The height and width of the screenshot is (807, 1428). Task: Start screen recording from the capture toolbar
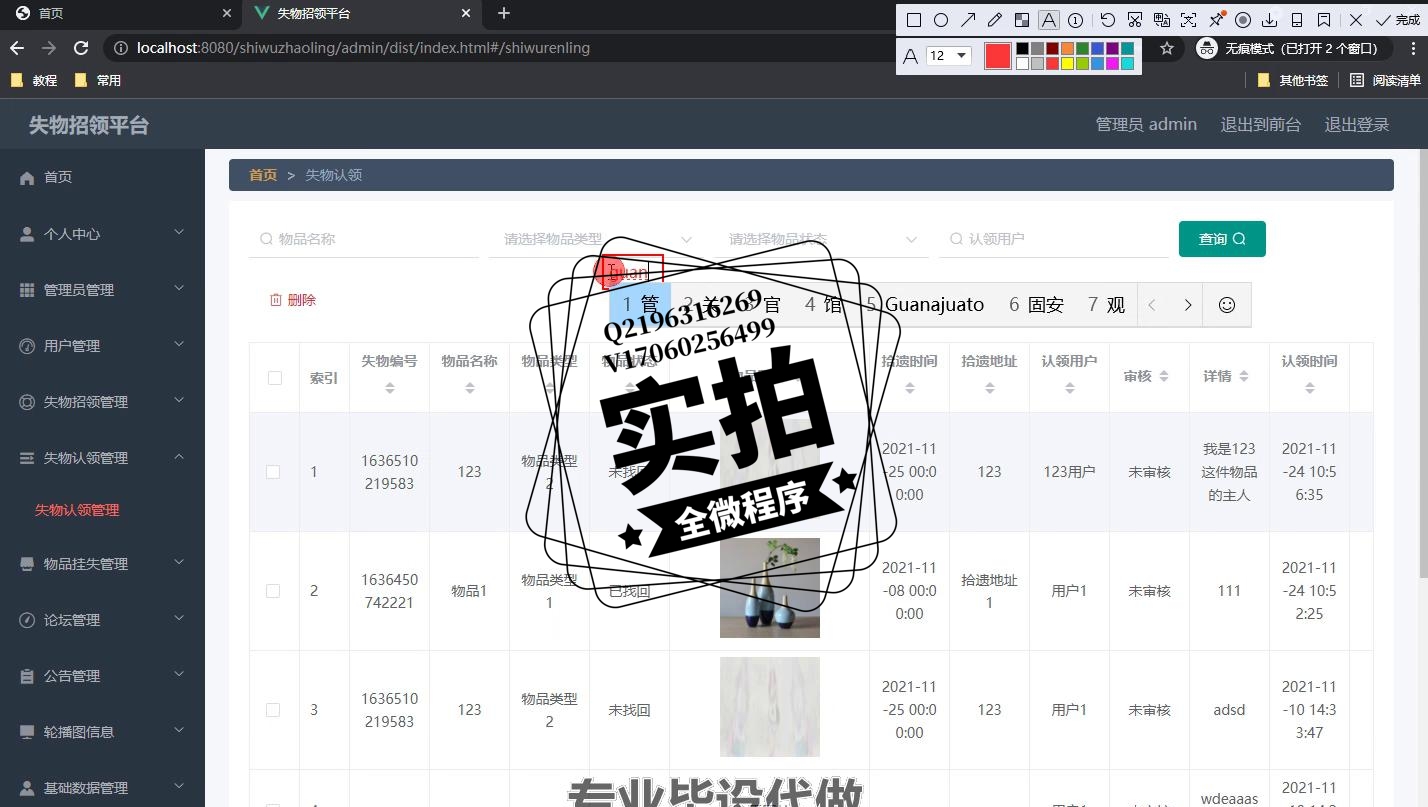1243,20
